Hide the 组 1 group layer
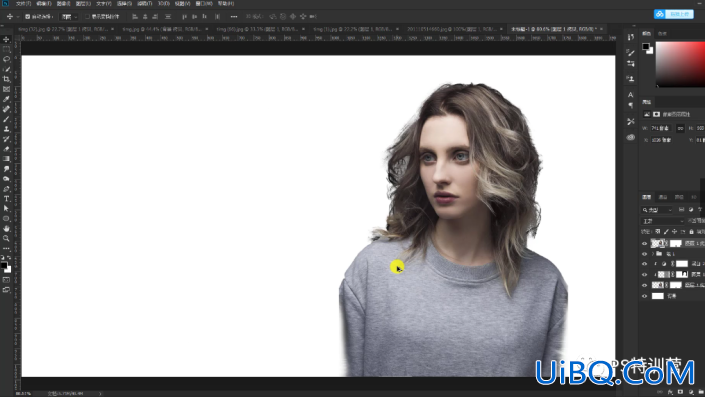The height and width of the screenshot is (397, 705). [x=644, y=254]
